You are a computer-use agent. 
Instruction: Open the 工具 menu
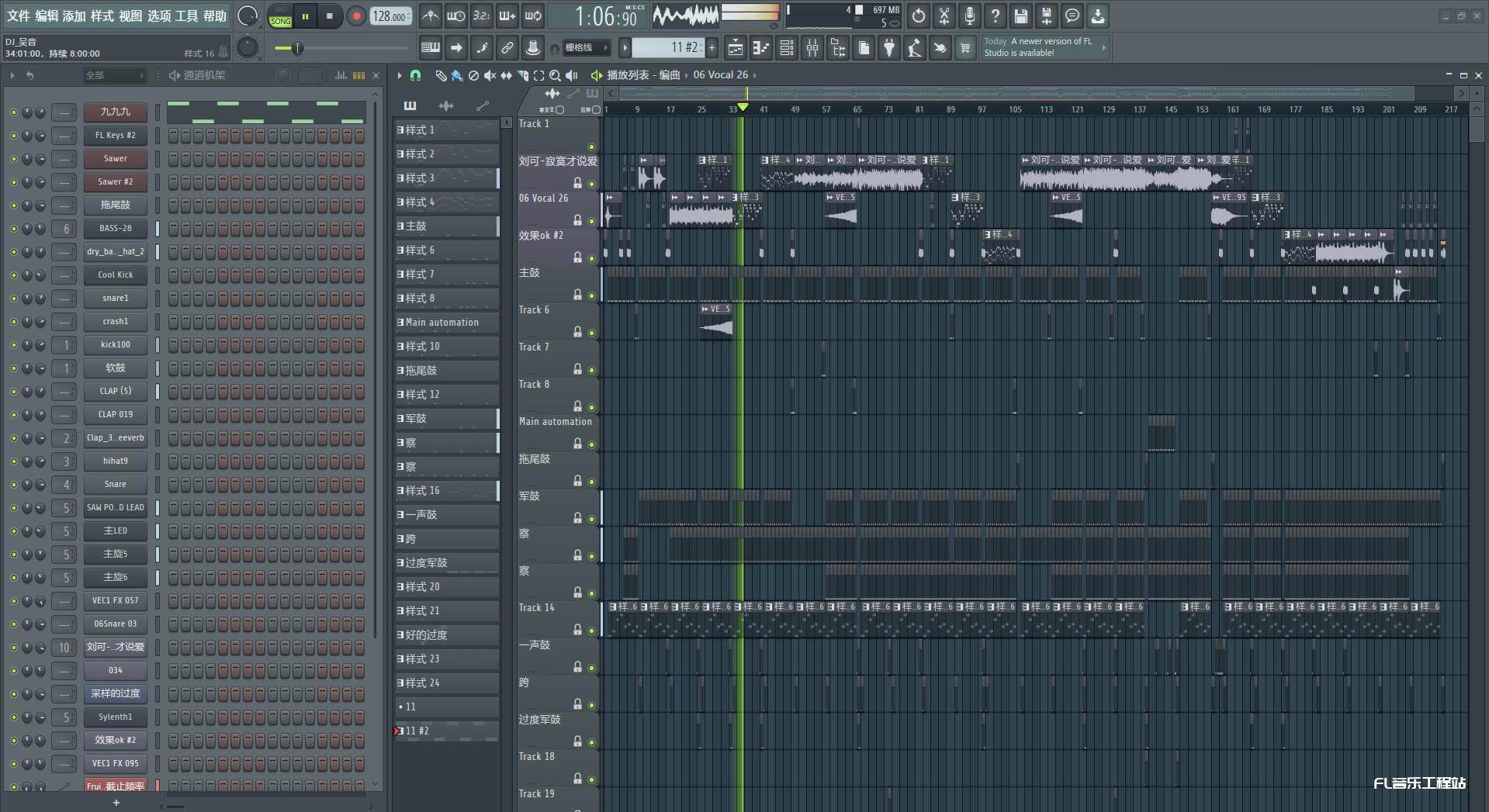pyautogui.click(x=186, y=16)
